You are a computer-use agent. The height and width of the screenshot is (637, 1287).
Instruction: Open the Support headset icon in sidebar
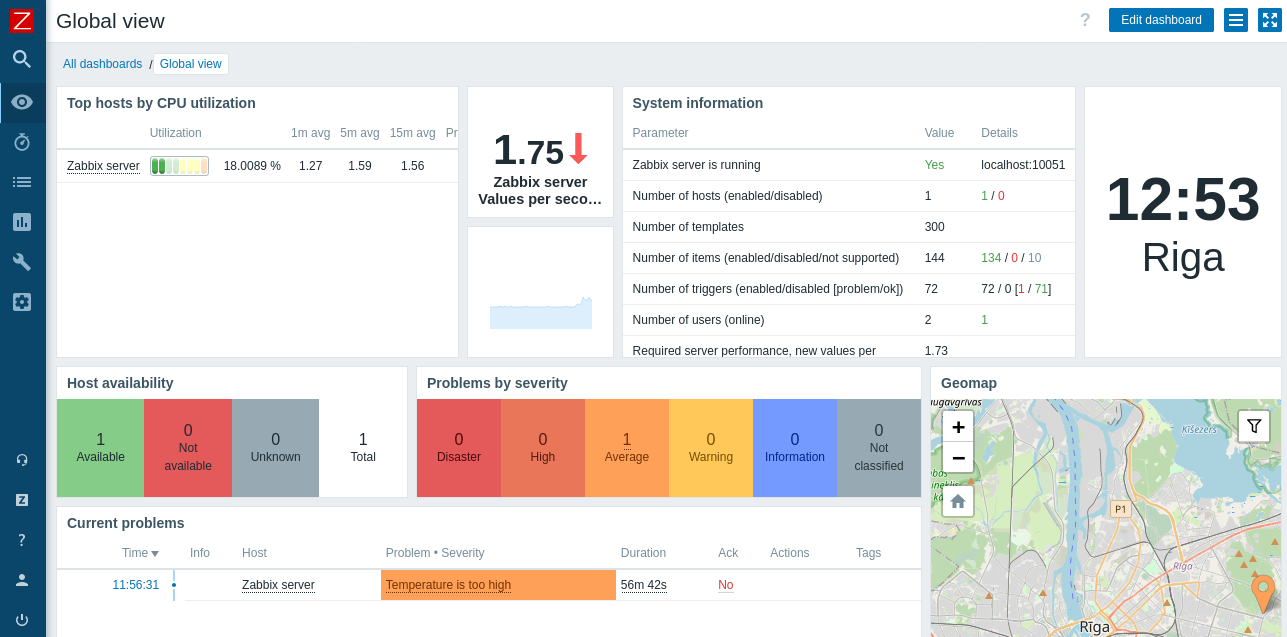(x=22, y=460)
